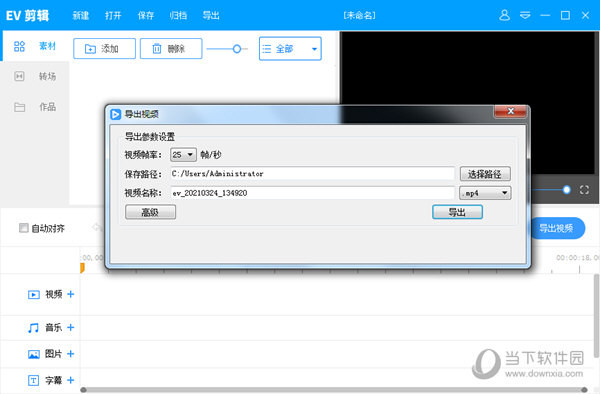600x394 pixels.
Task: Open the .mp4 format dropdown
Action: [x=485, y=193]
